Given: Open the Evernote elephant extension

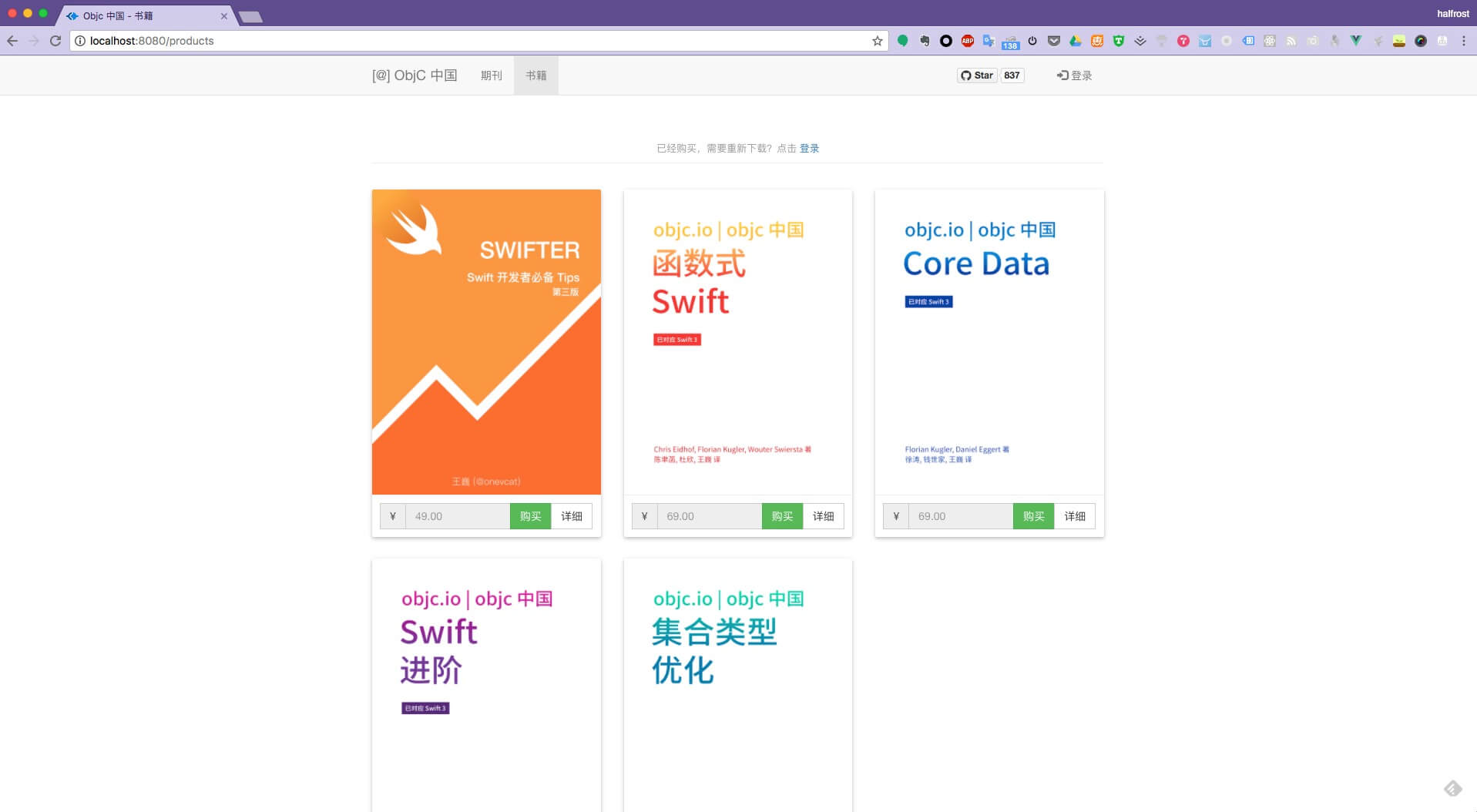Looking at the screenshot, I should (925, 41).
